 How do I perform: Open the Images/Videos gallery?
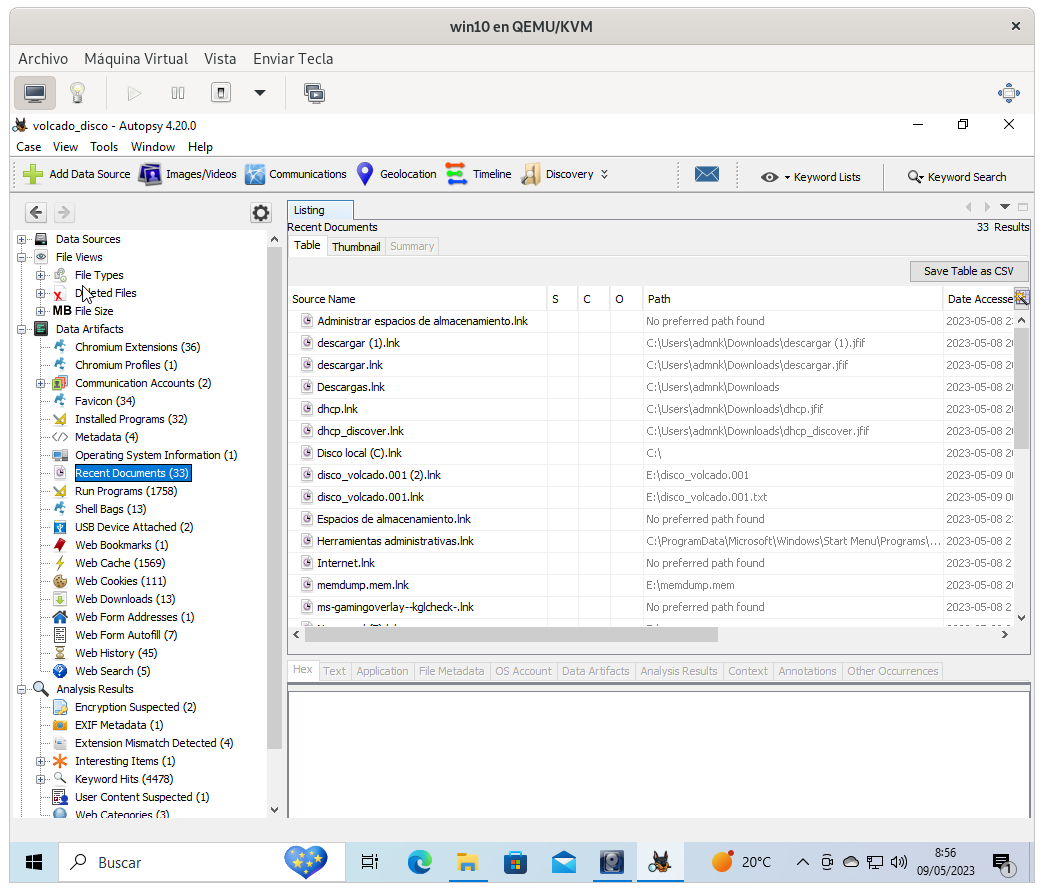tap(188, 174)
